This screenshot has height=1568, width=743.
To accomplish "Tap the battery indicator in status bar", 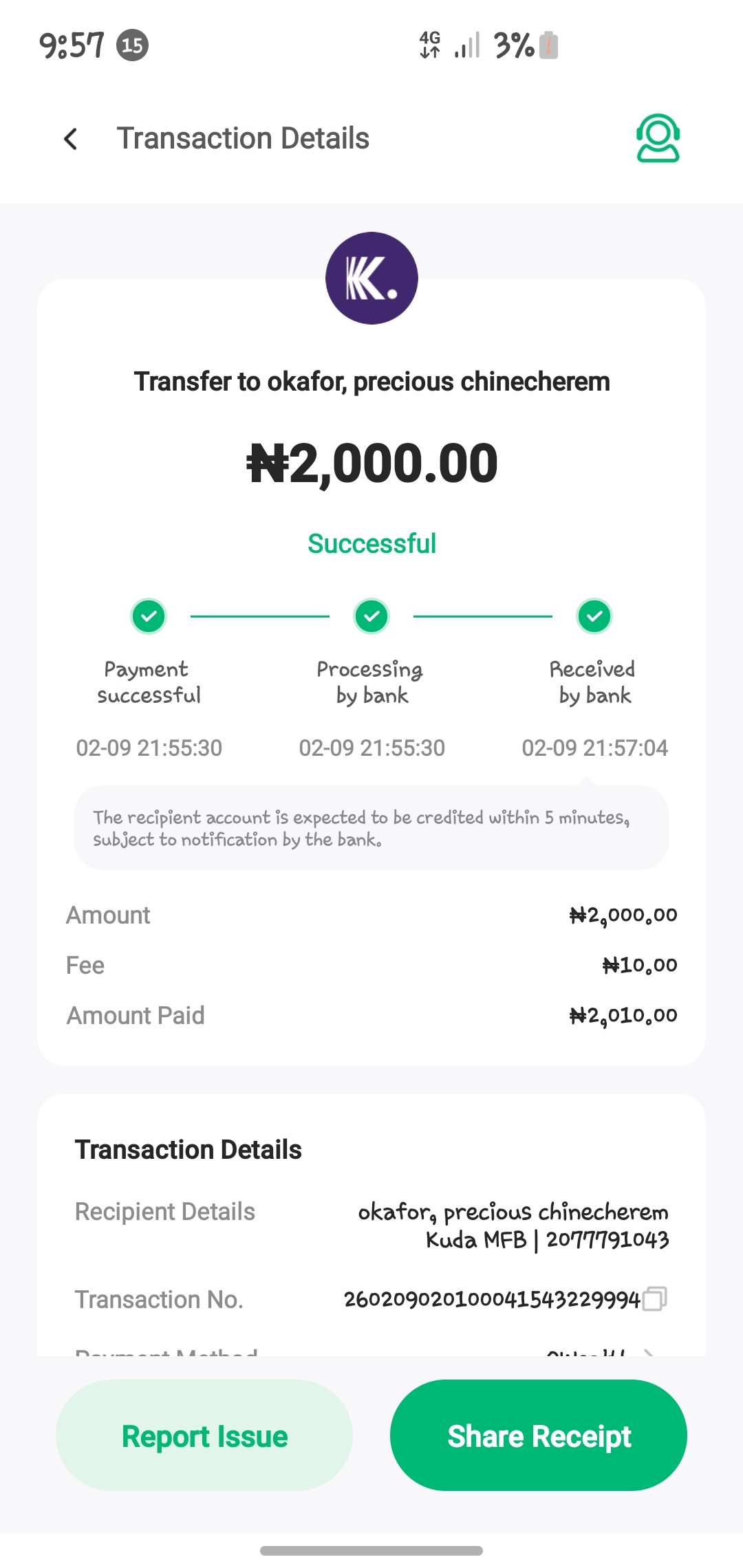I will click(548, 45).
